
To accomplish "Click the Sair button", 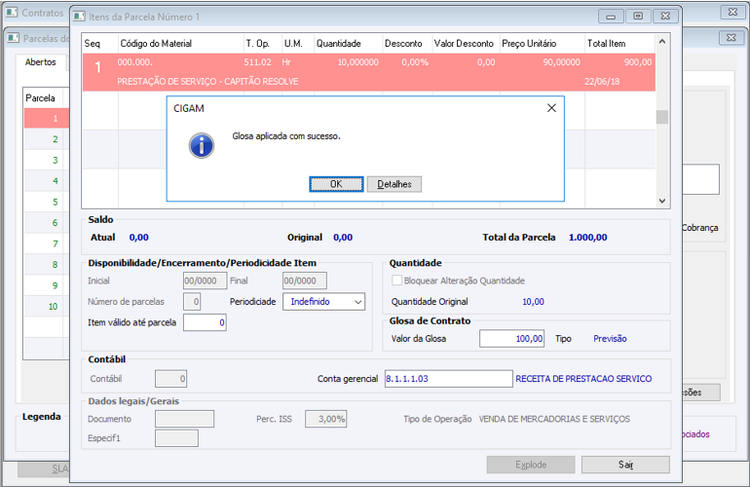I will (625, 465).
